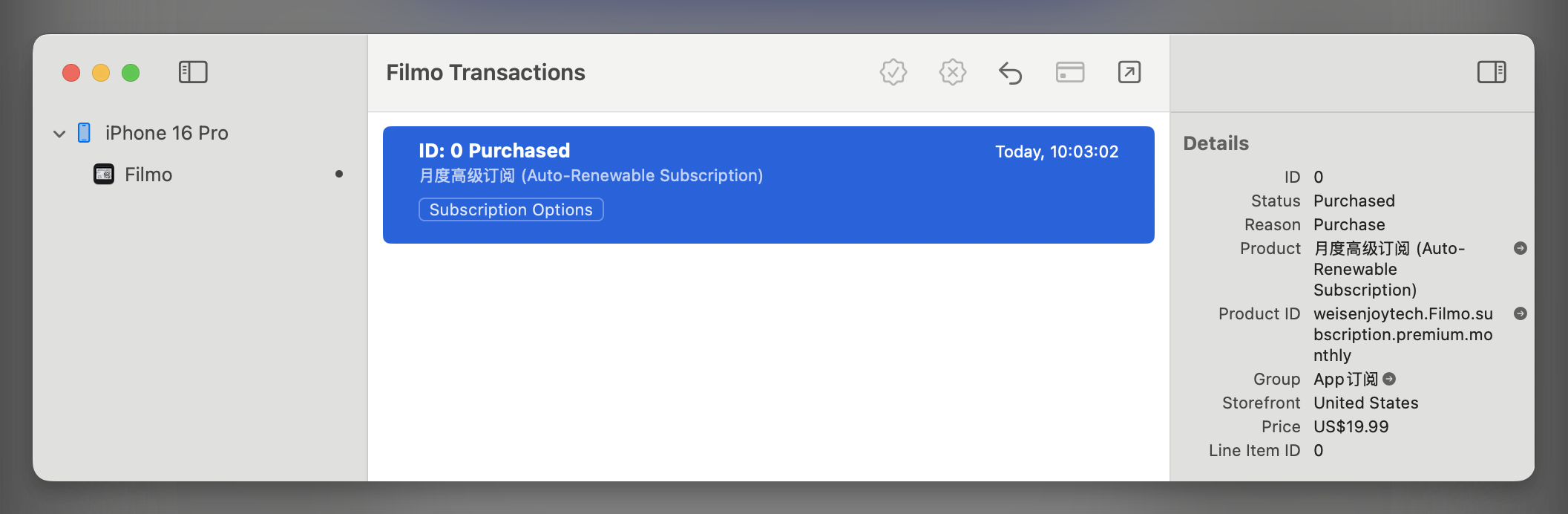This screenshot has height=514, width=1568.
Task: Toggle the left sidebar panel
Action: [193, 72]
